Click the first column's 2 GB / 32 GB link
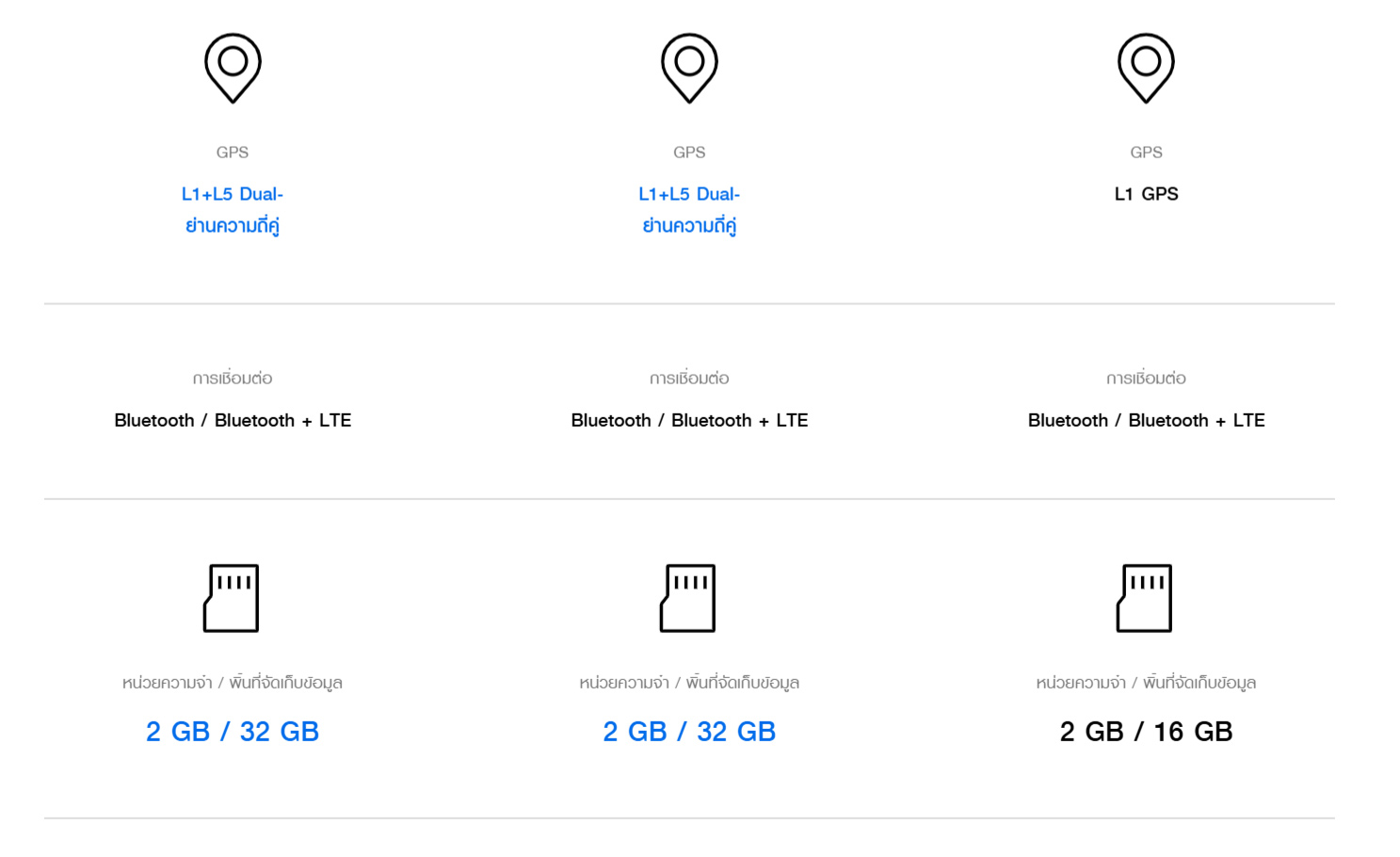The width and height of the screenshot is (1400, 857). coord(233,732)
